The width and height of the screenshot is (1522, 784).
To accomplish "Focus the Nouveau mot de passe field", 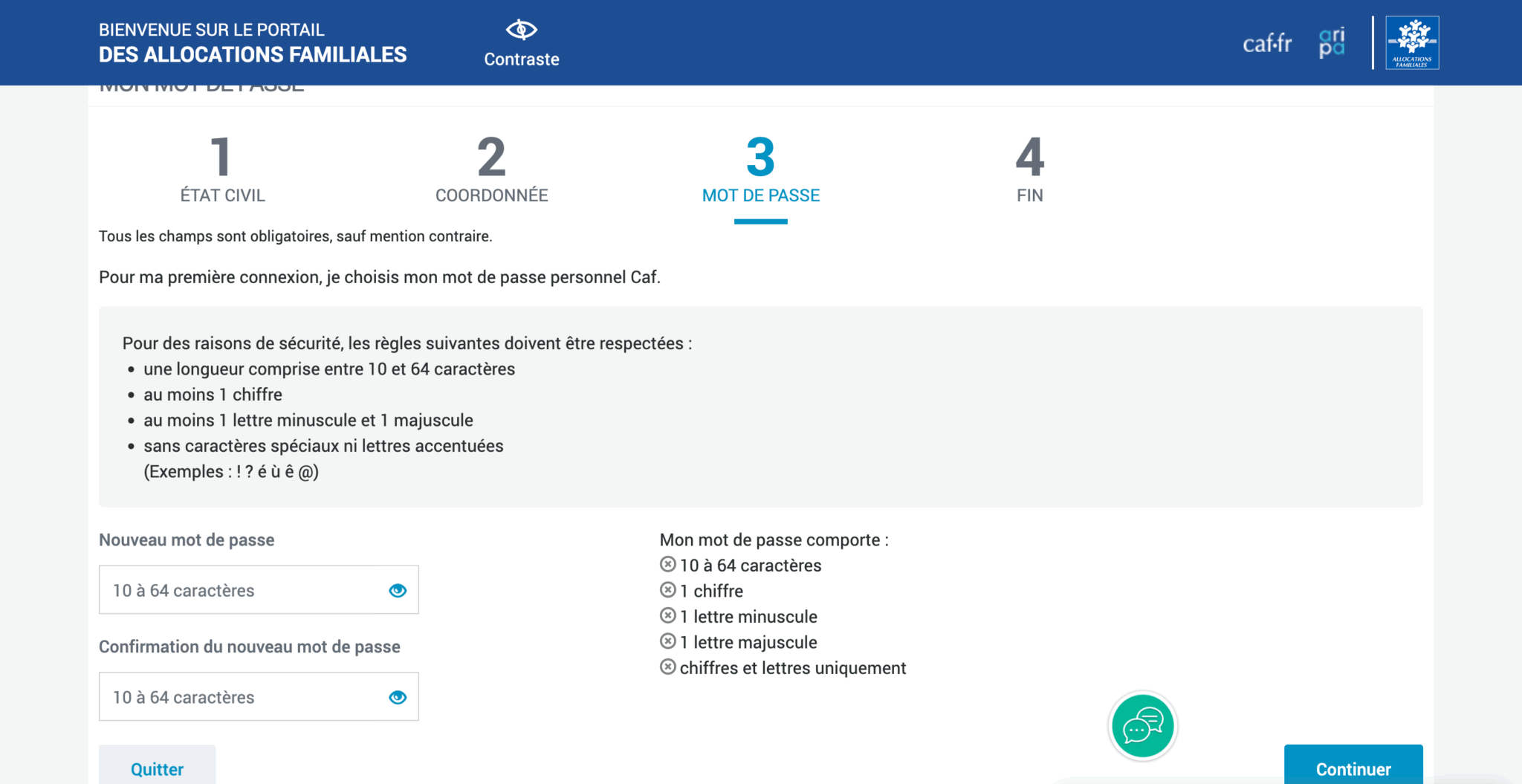I will tap(242, 590).
